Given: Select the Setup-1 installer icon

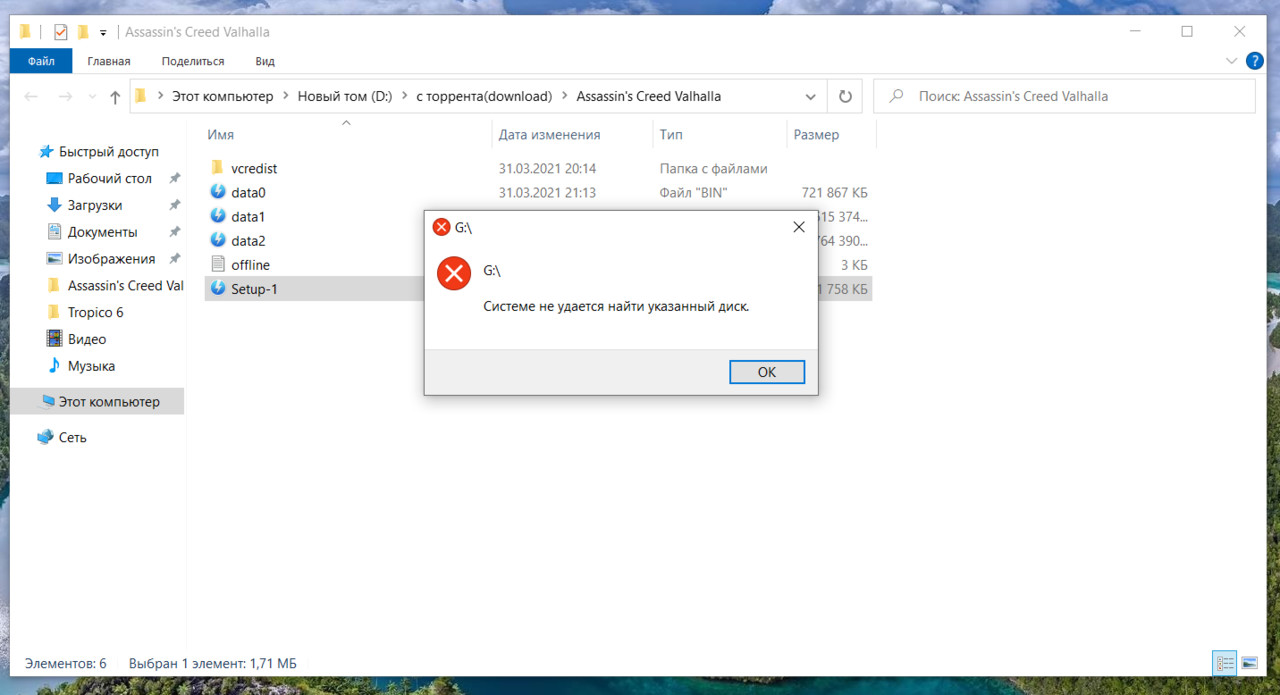Looking at the screenshot, I should [x=218, y=288].
